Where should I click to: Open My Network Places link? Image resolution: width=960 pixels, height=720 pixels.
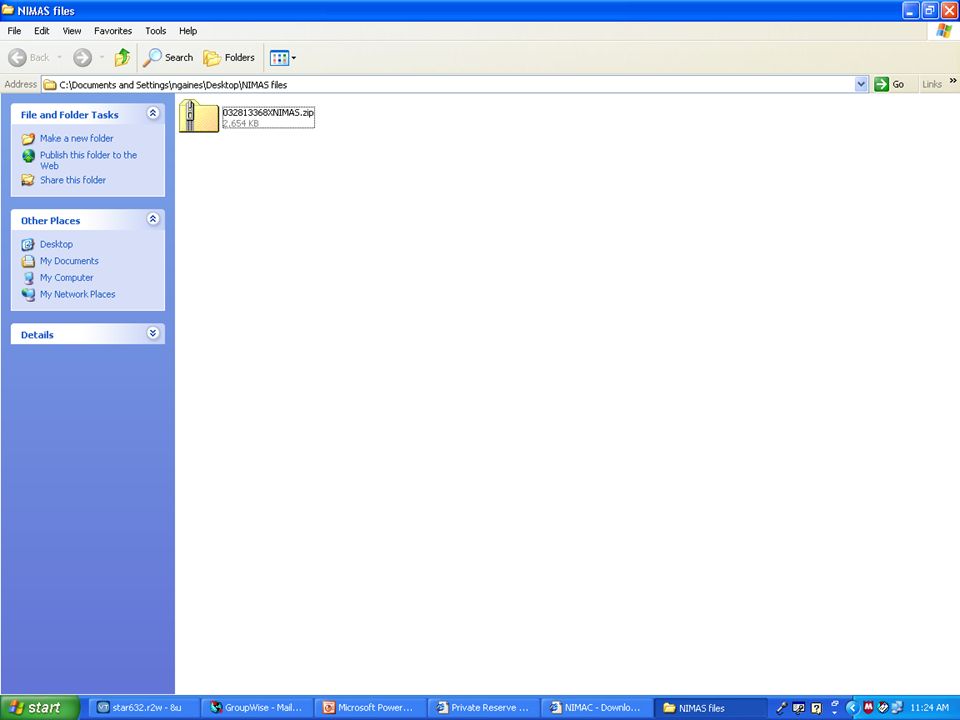coord(78,294)
